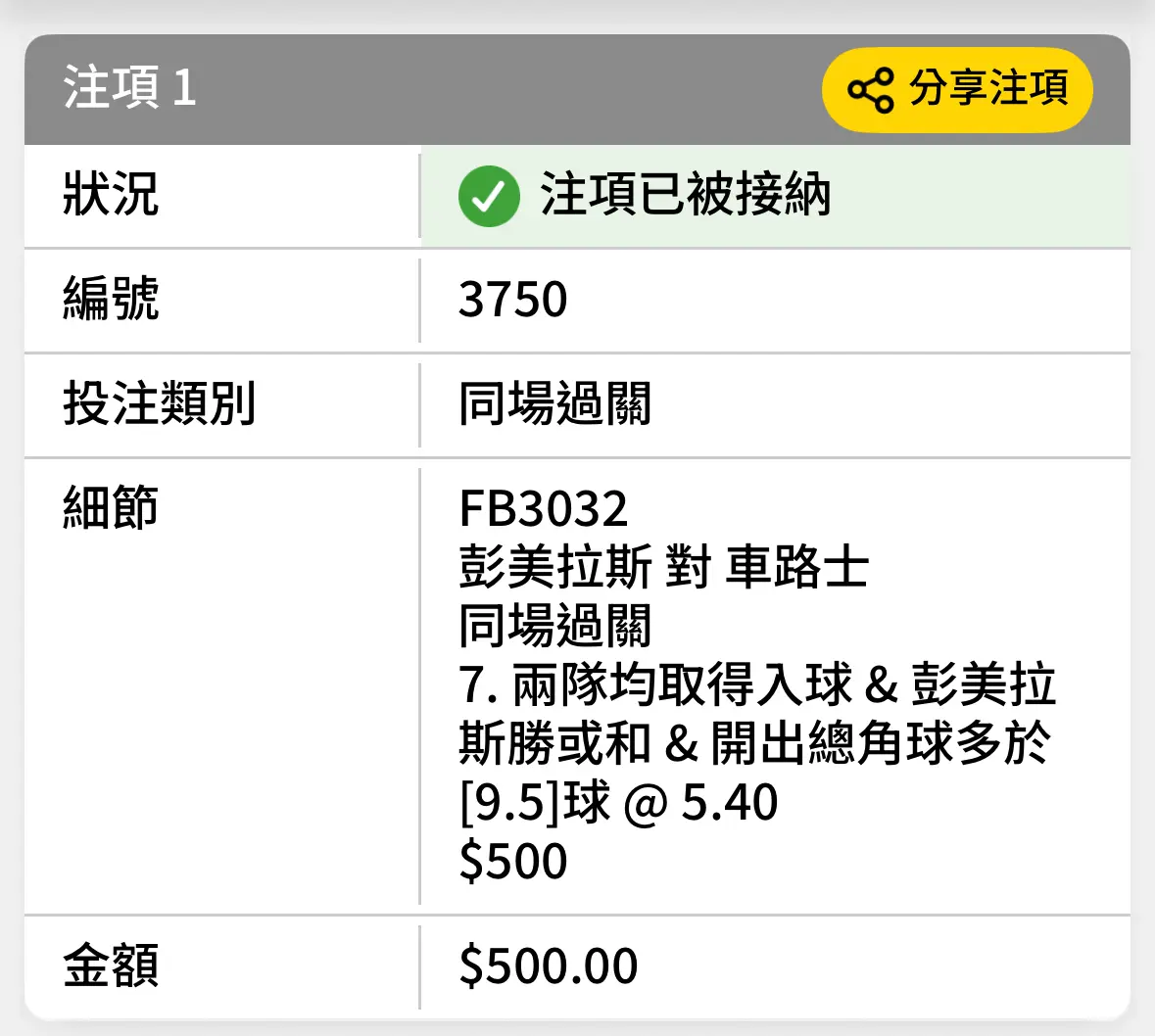
Task: Tap the green accepted checkmark icon
Action: 489,196
